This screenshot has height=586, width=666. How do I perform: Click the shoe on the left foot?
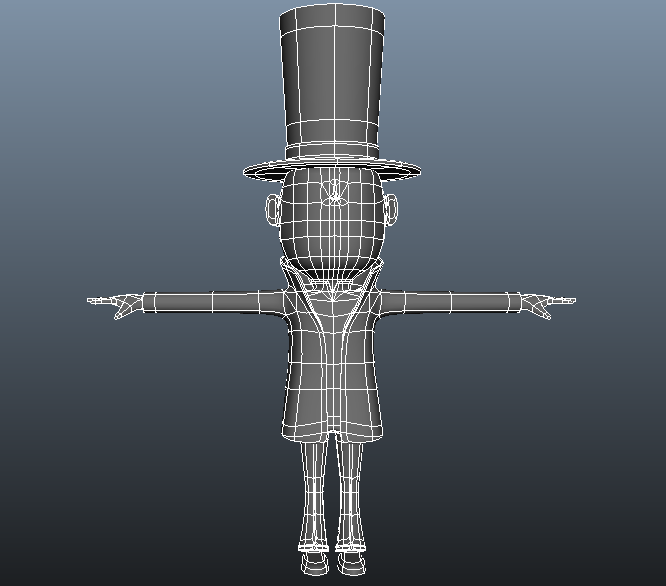[315, 564]
